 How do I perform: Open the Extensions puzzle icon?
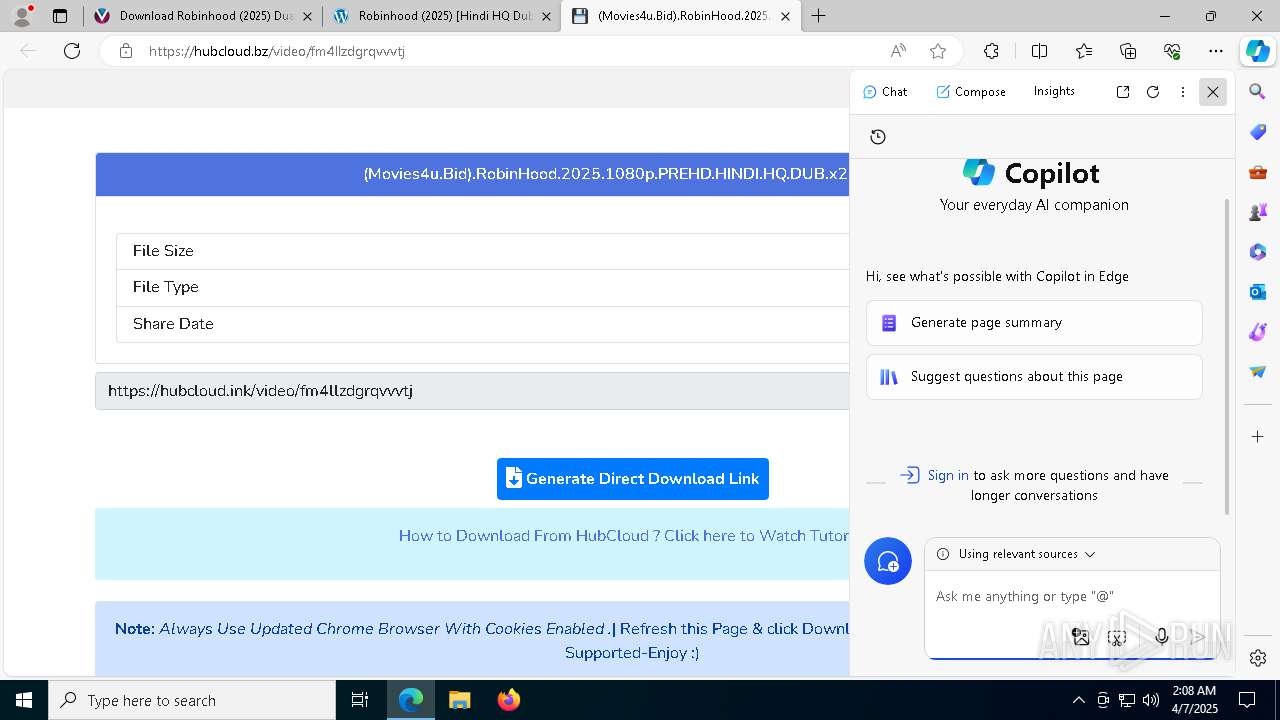[991, 51]
